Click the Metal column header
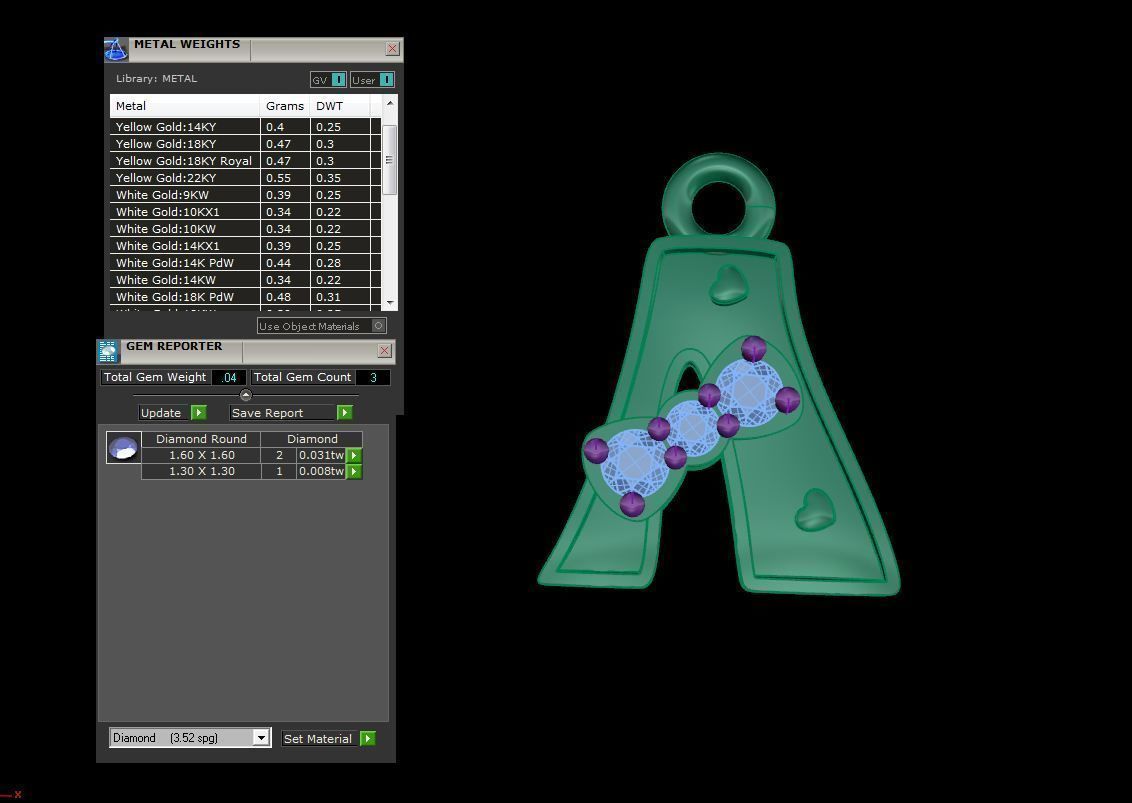This screenshot has width=1132, height=803. 185,105
